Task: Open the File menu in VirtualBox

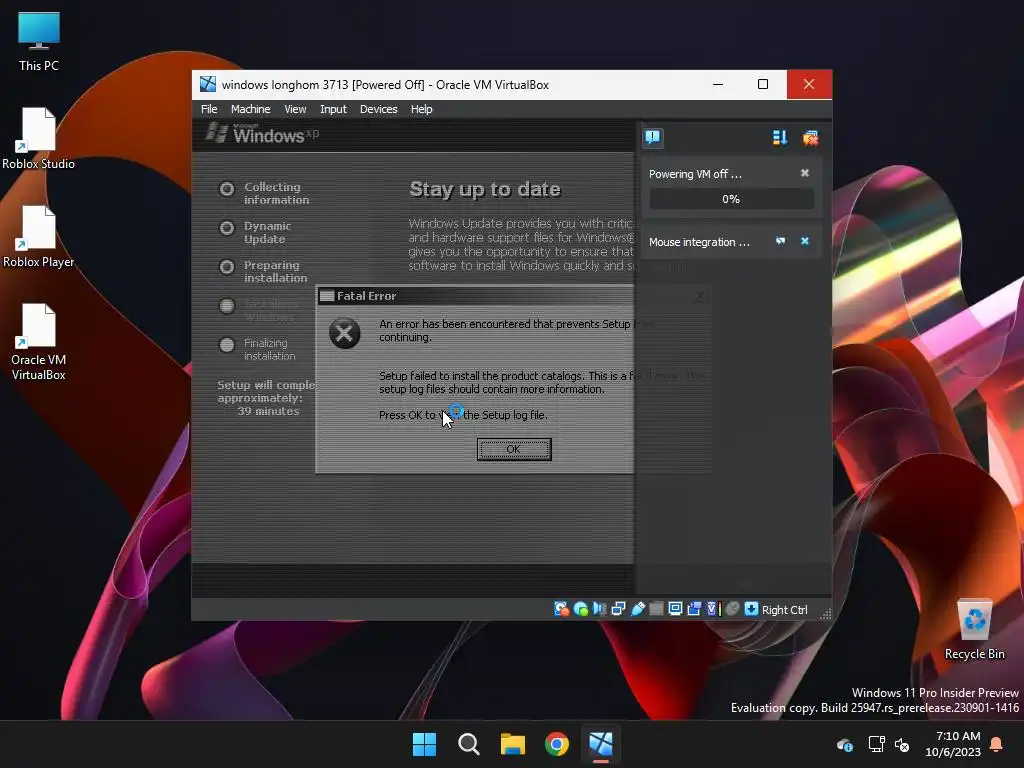Action: point(209,109)
